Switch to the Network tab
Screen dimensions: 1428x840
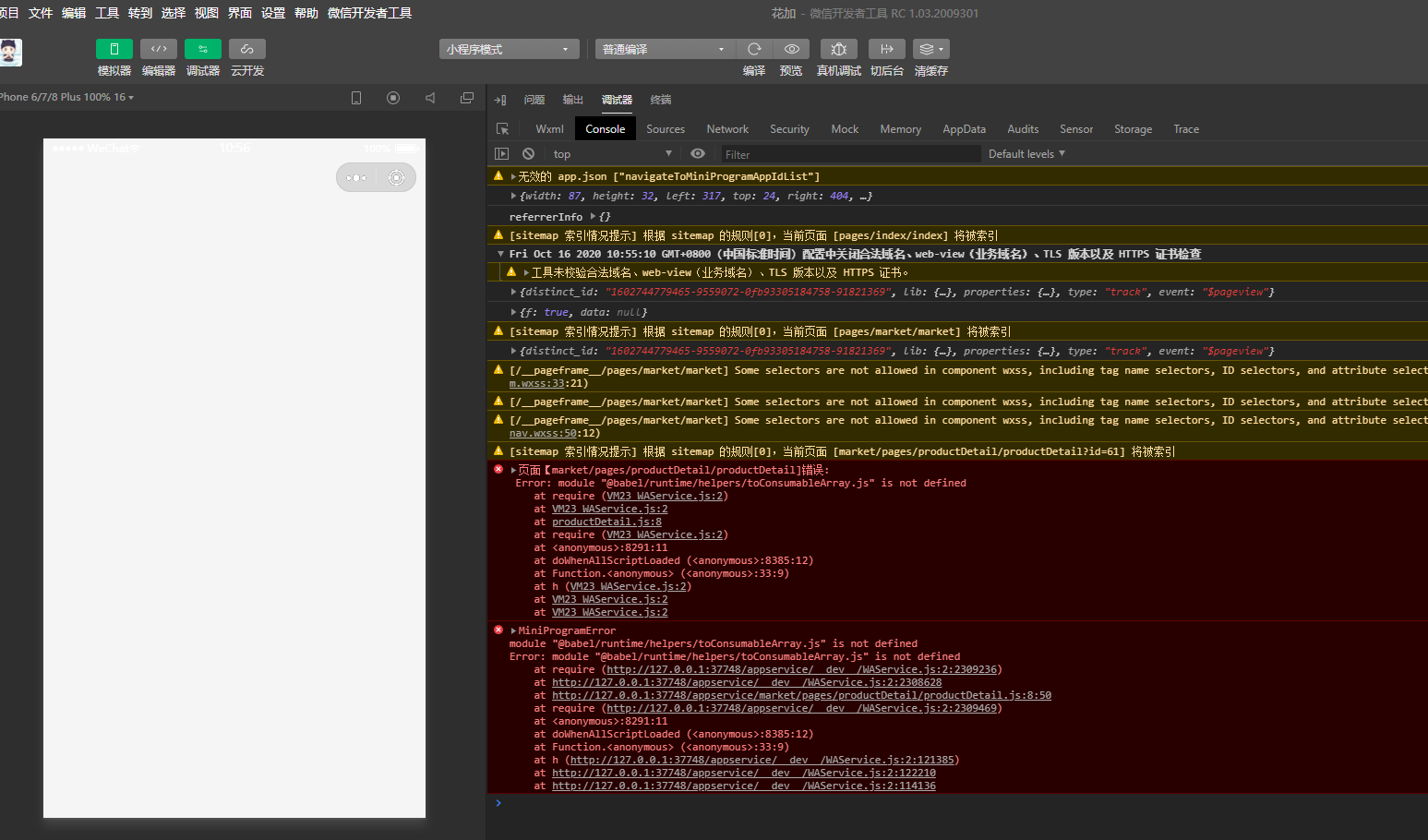pos(727,129)
